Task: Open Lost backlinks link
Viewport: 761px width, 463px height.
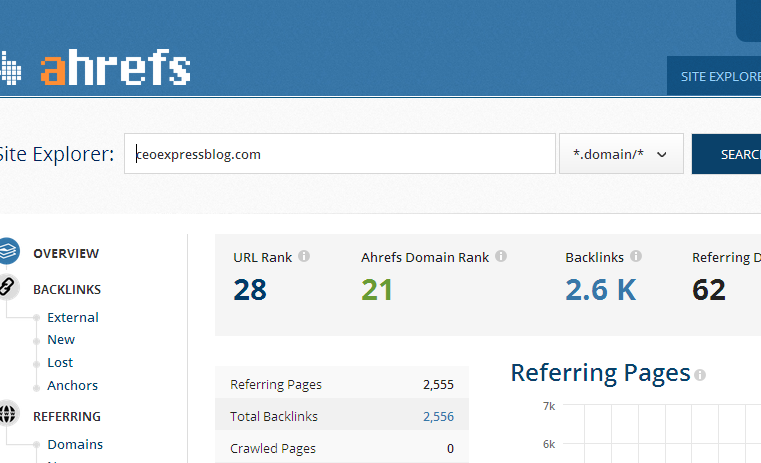Action: coord(60,363)
